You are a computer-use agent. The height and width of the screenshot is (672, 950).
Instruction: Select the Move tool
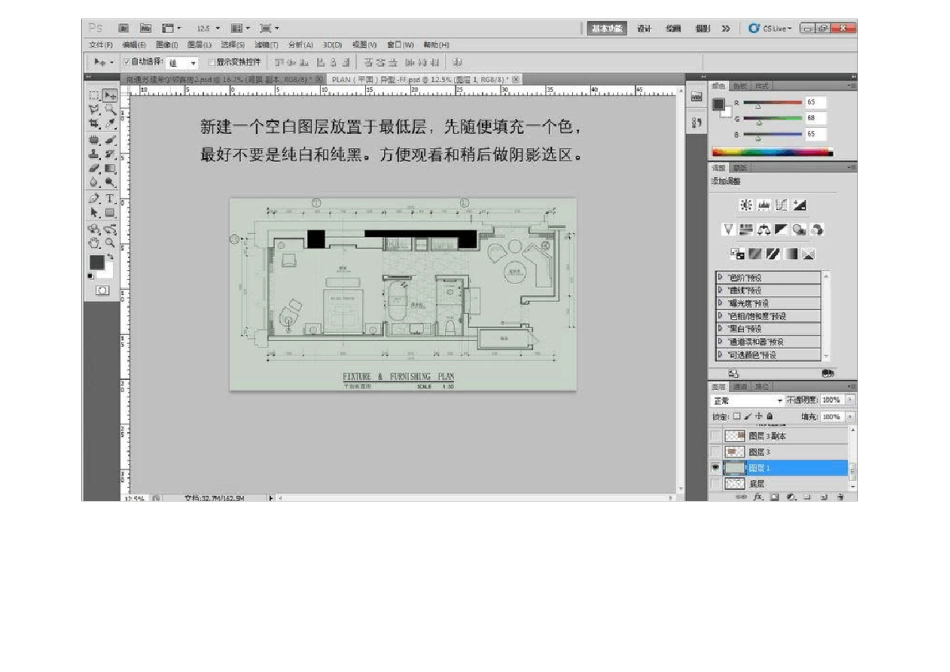coord(110,96)
